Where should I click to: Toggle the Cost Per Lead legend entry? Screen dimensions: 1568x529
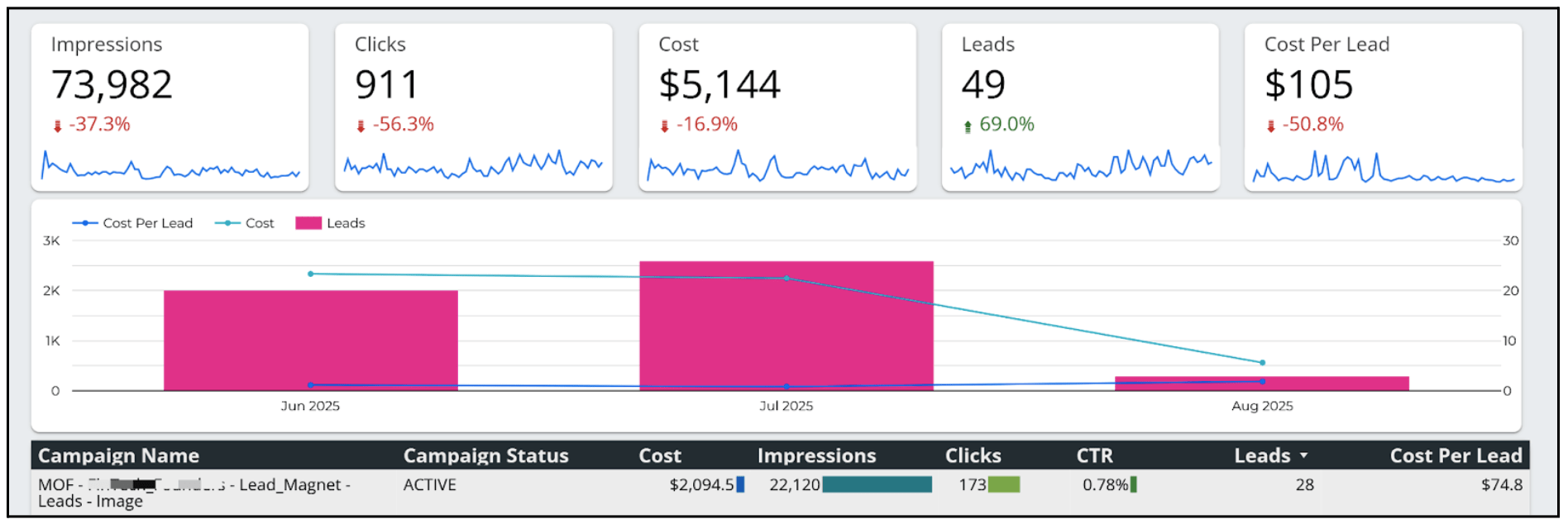coord(132,223)
